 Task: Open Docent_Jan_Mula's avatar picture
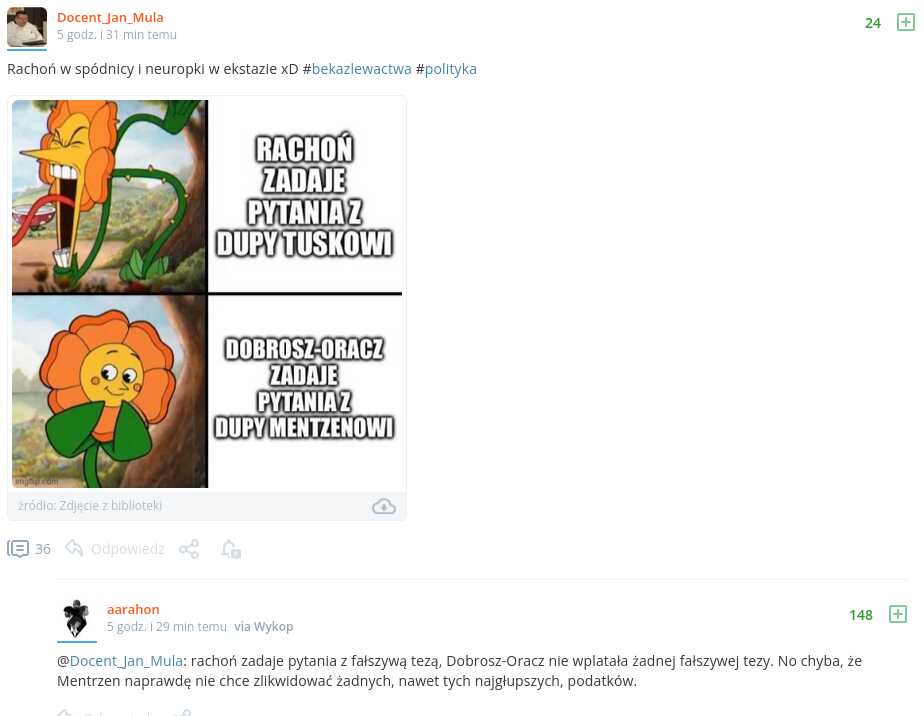coord(27,27)
